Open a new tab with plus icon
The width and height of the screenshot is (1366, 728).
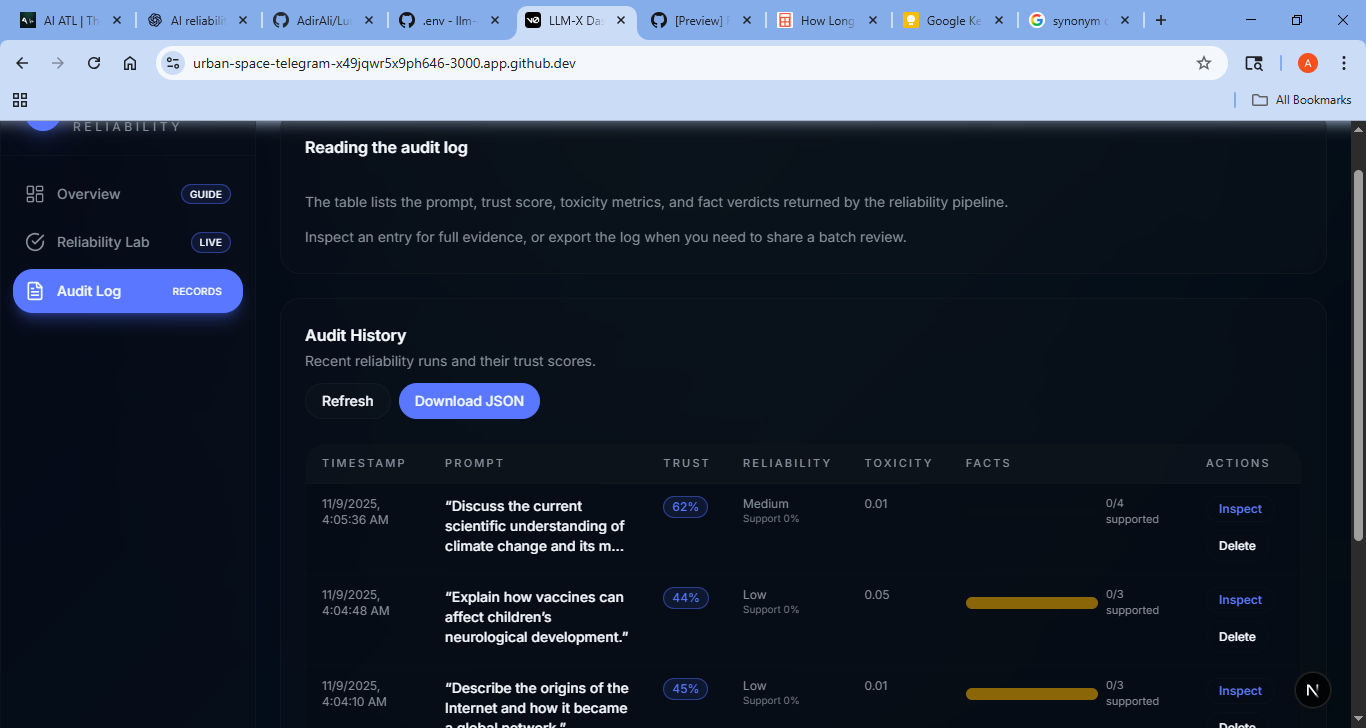click(x=1161, y=20)
